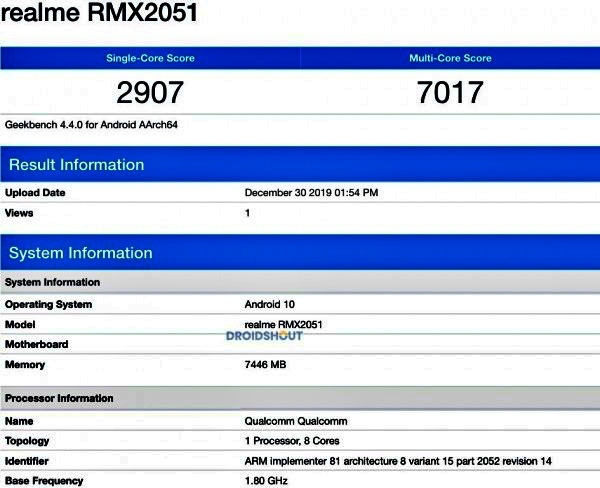Select the Multi-Core Score header
Screen dimensions: 600x488
click(450, 58)
